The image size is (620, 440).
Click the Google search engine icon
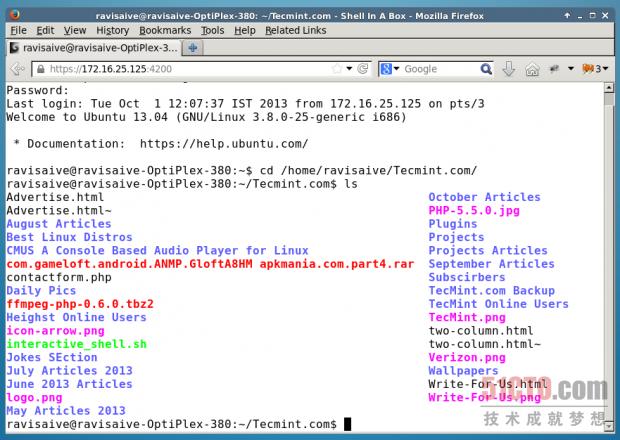[x=386, y=69]
